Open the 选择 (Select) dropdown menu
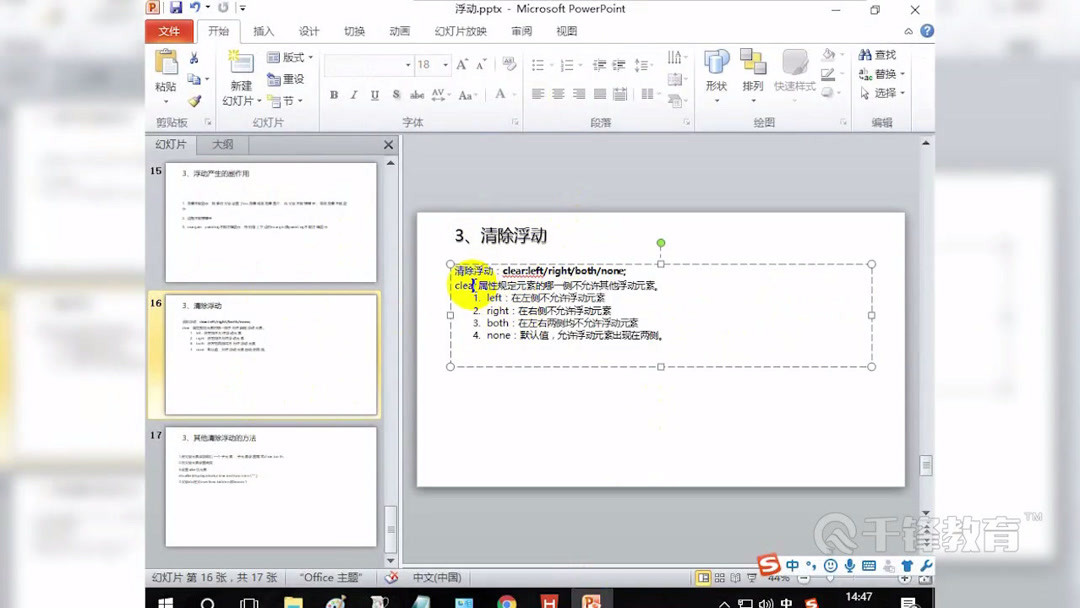Screen dimensions: 1080x608 (878, 93)
